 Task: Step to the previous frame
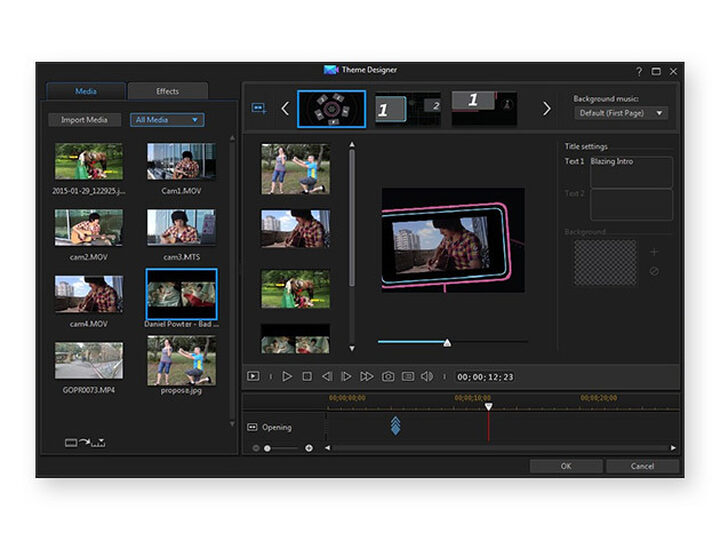326,376
